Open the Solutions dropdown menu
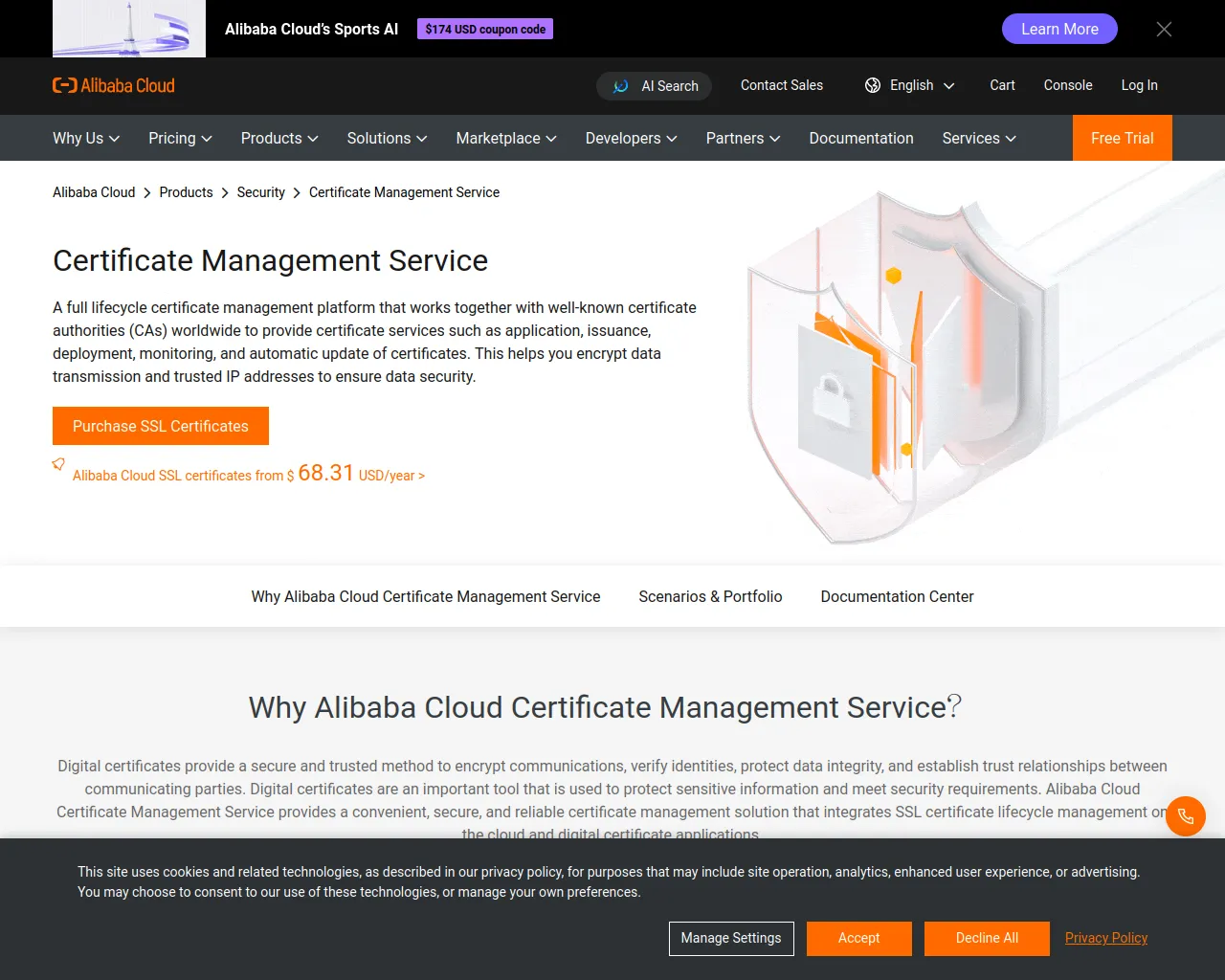This screenshot has width=1225, height=980. click(387, 138)
